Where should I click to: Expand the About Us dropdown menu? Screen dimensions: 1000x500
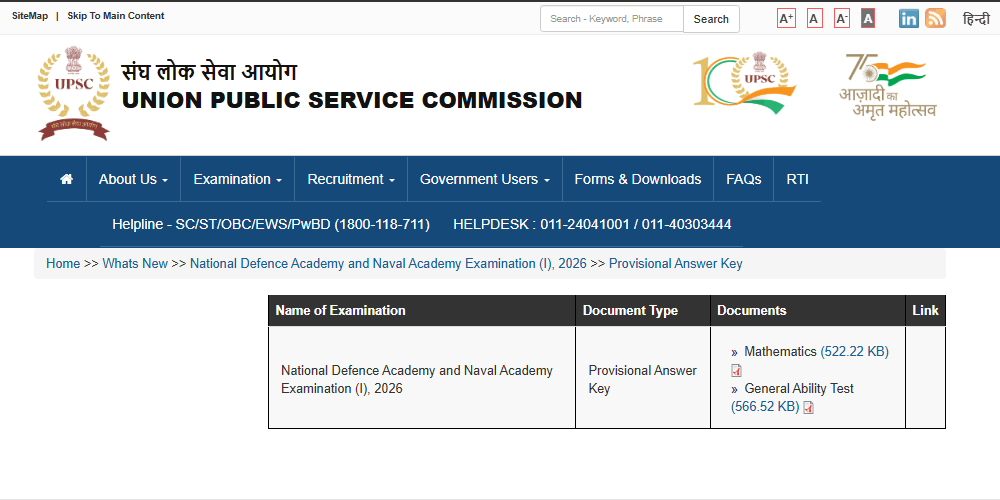click(x=133, y=179)
